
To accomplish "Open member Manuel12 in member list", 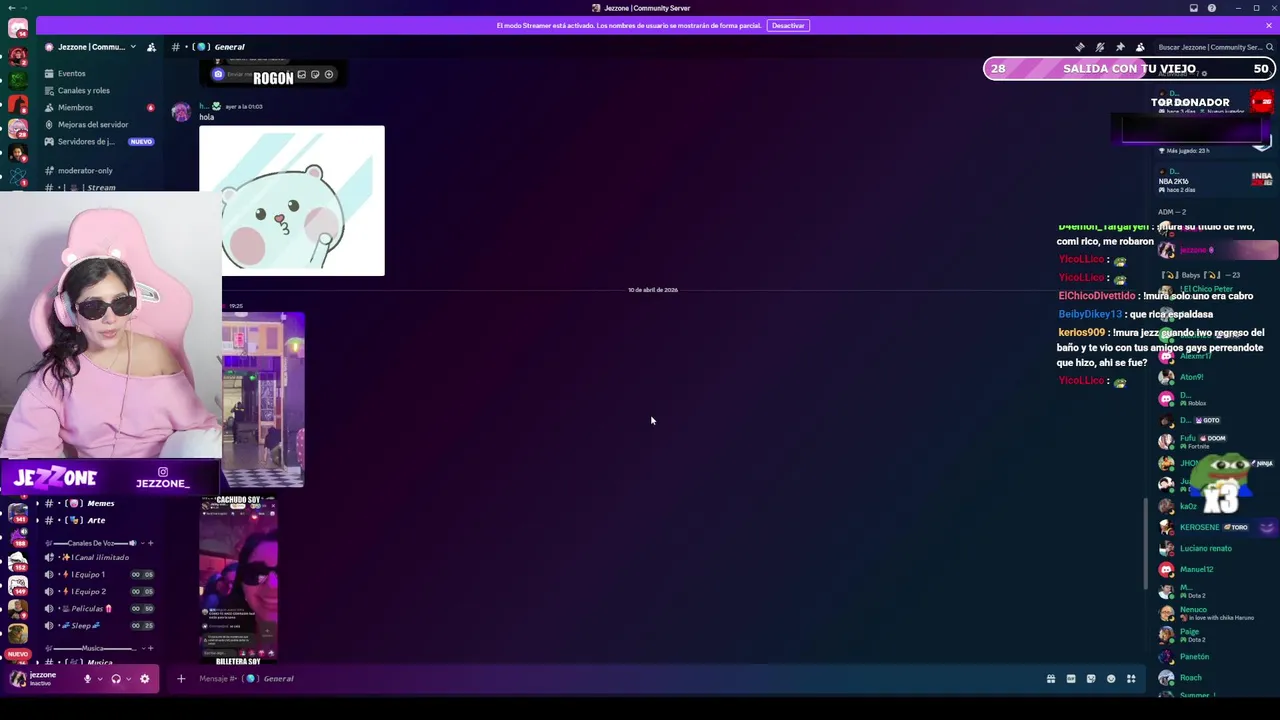I will (x=1215, y=569).
